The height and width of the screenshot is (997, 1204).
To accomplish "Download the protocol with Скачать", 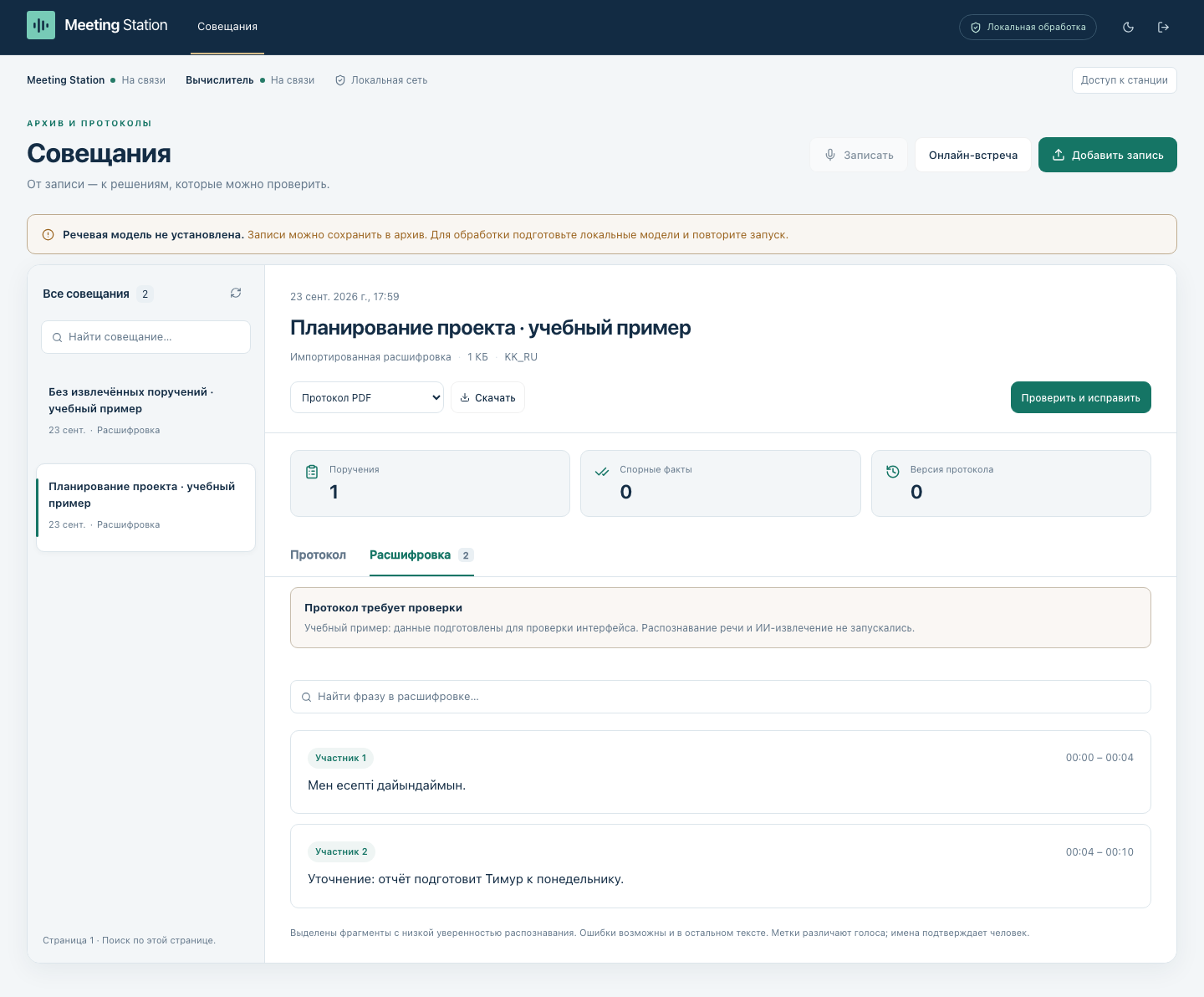I will coord(487,397).
